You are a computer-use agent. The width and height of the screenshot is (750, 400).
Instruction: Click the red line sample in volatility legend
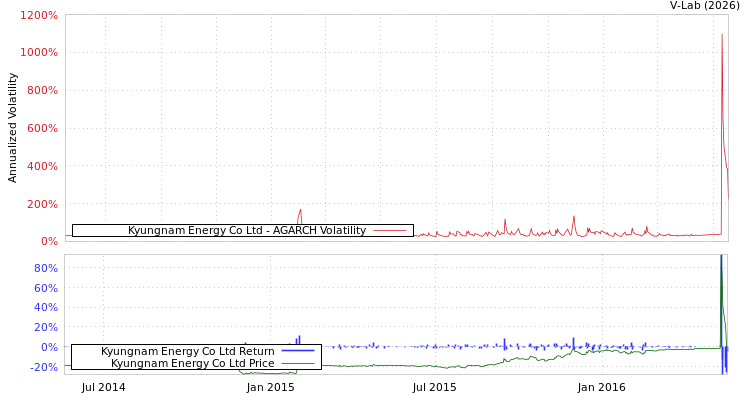pyautogui.click(x=389, y=231)
